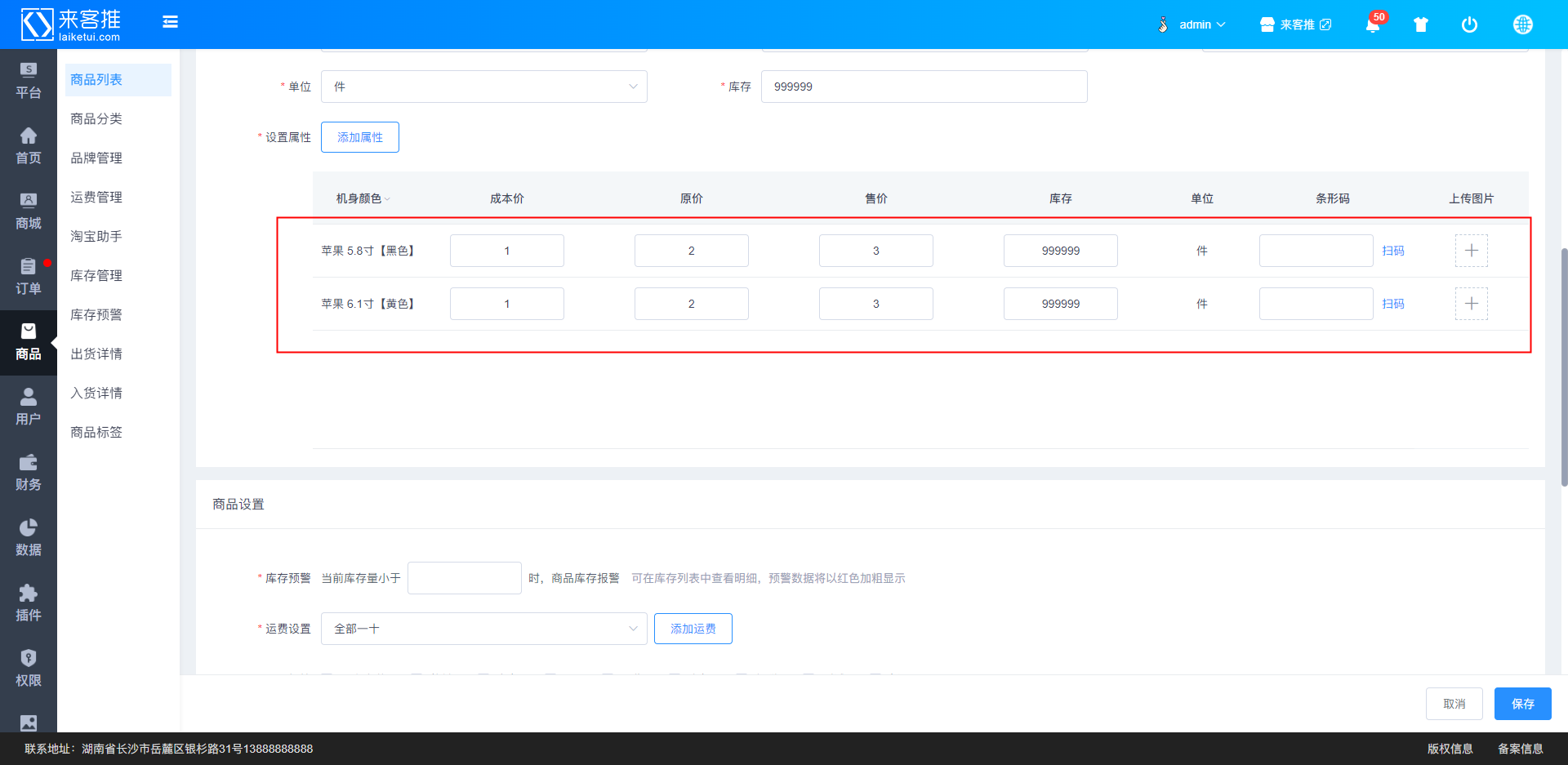Viewport: 1568px width, 765px height.
Task: Open 商城 in left navigation
Action: (x=29, y=212)
